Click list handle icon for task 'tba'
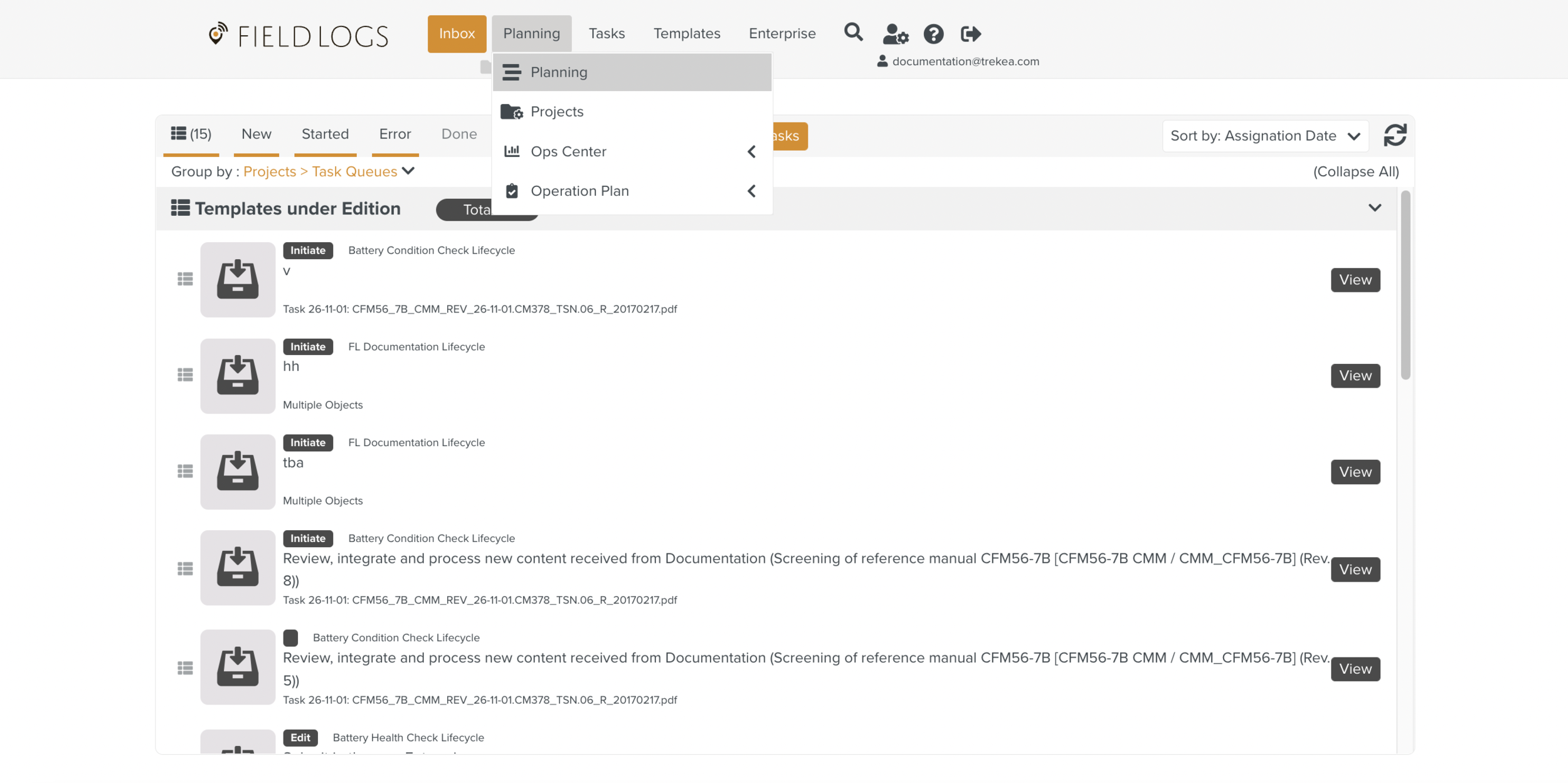The height and width of the screenshot is (783, 1568). pyautogui.click(x=185, y=471)
